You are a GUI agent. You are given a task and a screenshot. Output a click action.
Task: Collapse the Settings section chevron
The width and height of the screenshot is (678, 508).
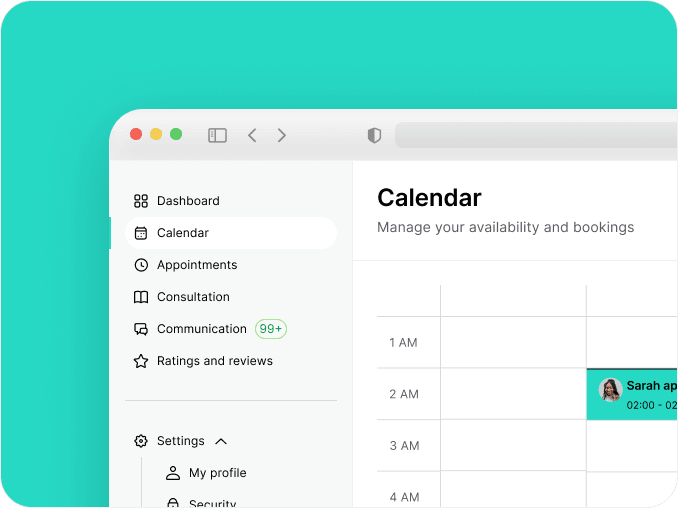pos(221,441)
